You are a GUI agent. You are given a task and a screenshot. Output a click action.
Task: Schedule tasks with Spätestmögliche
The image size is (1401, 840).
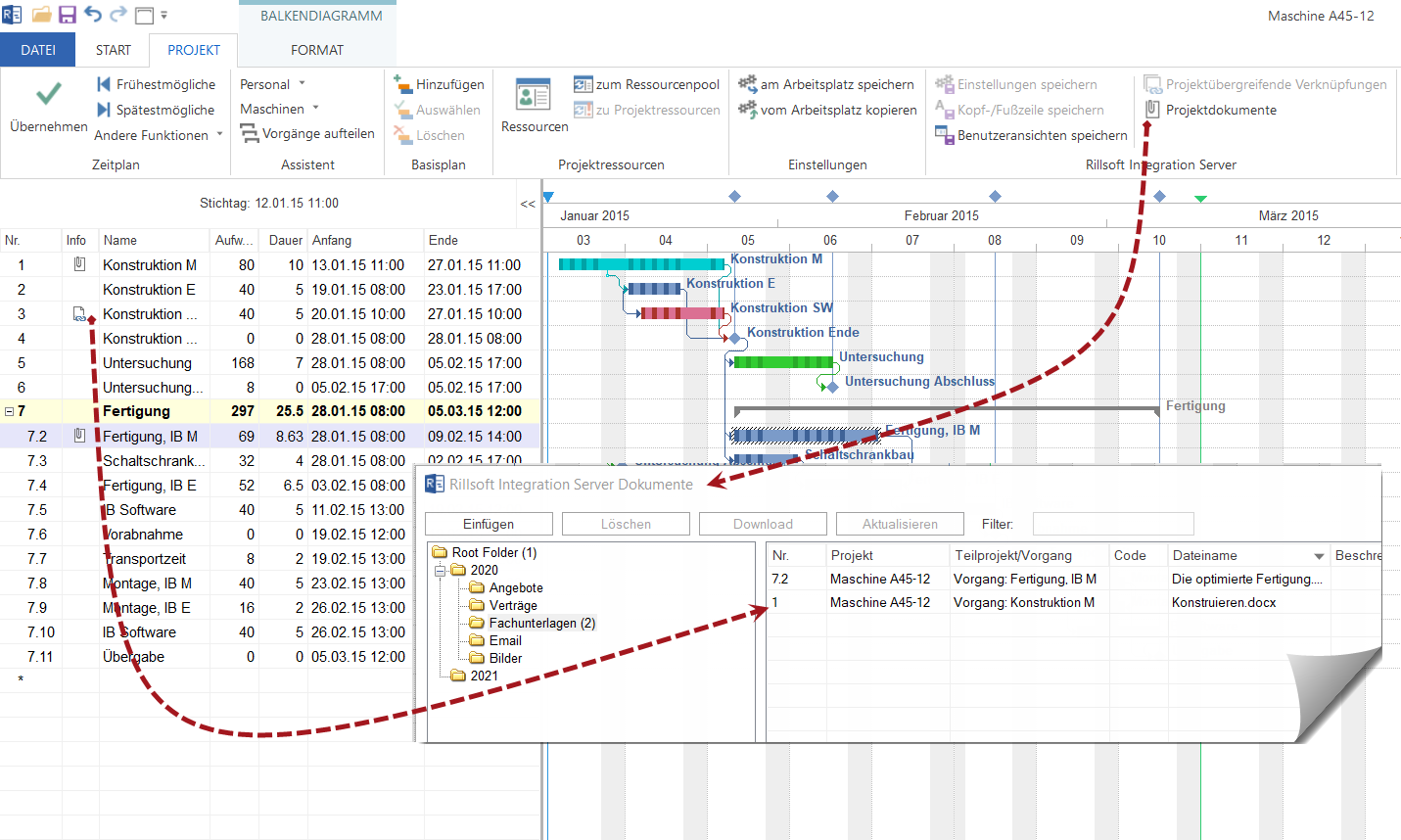156,110
